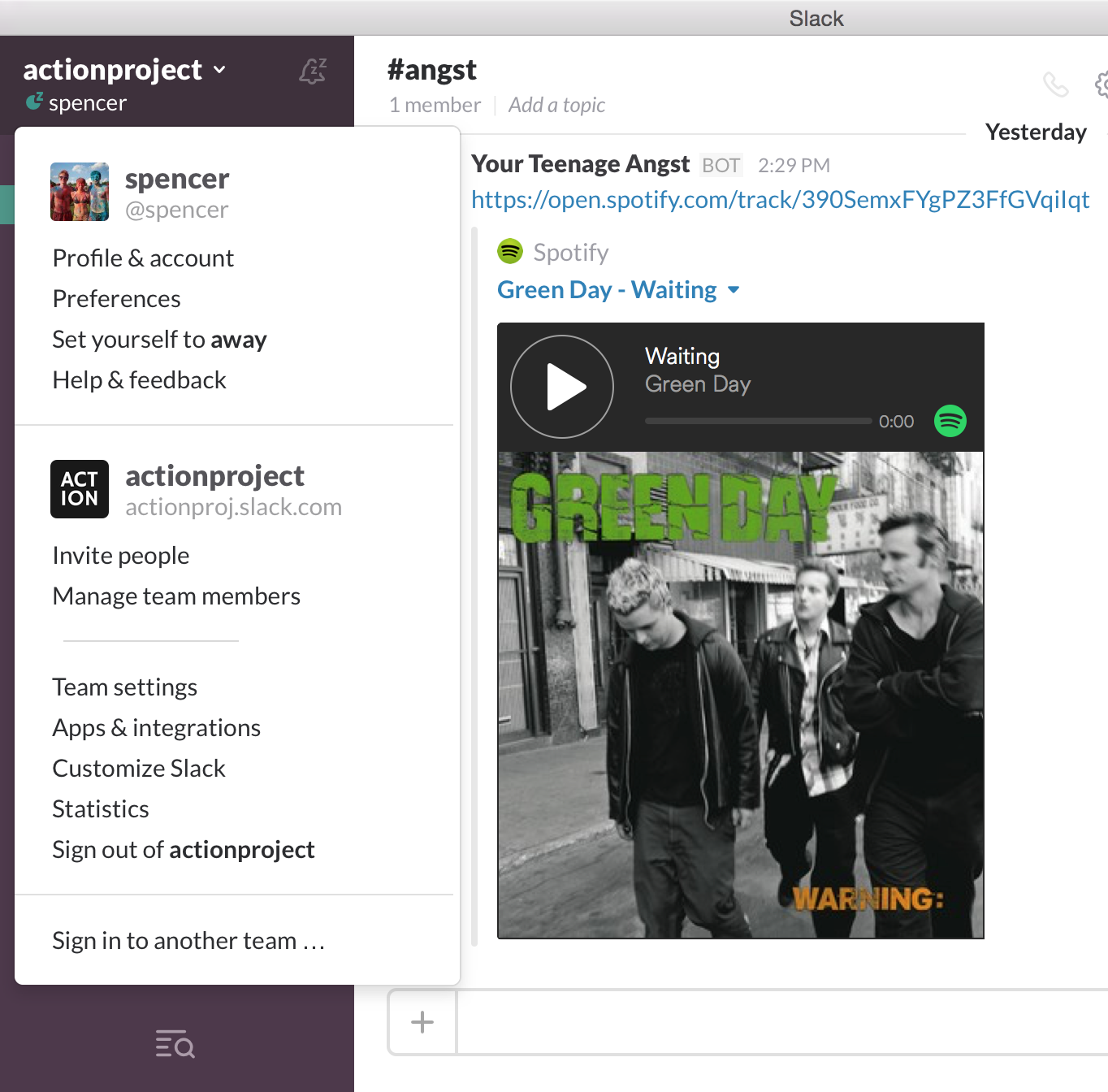Click the Spotify service name label
The image size is (1108, 1092).
point(570,253)
